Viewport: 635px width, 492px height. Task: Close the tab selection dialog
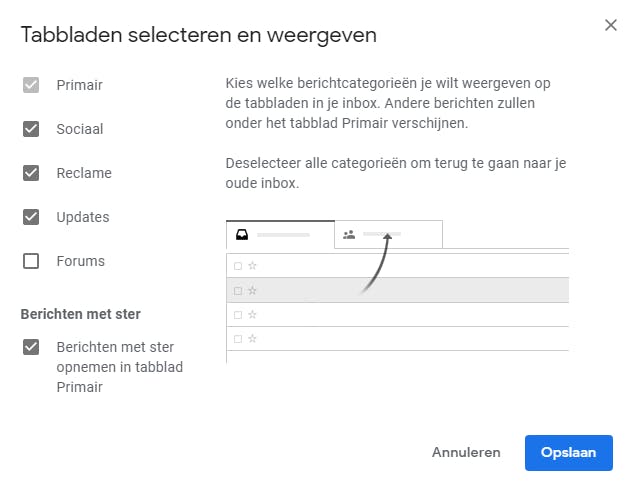click(611, 25)
